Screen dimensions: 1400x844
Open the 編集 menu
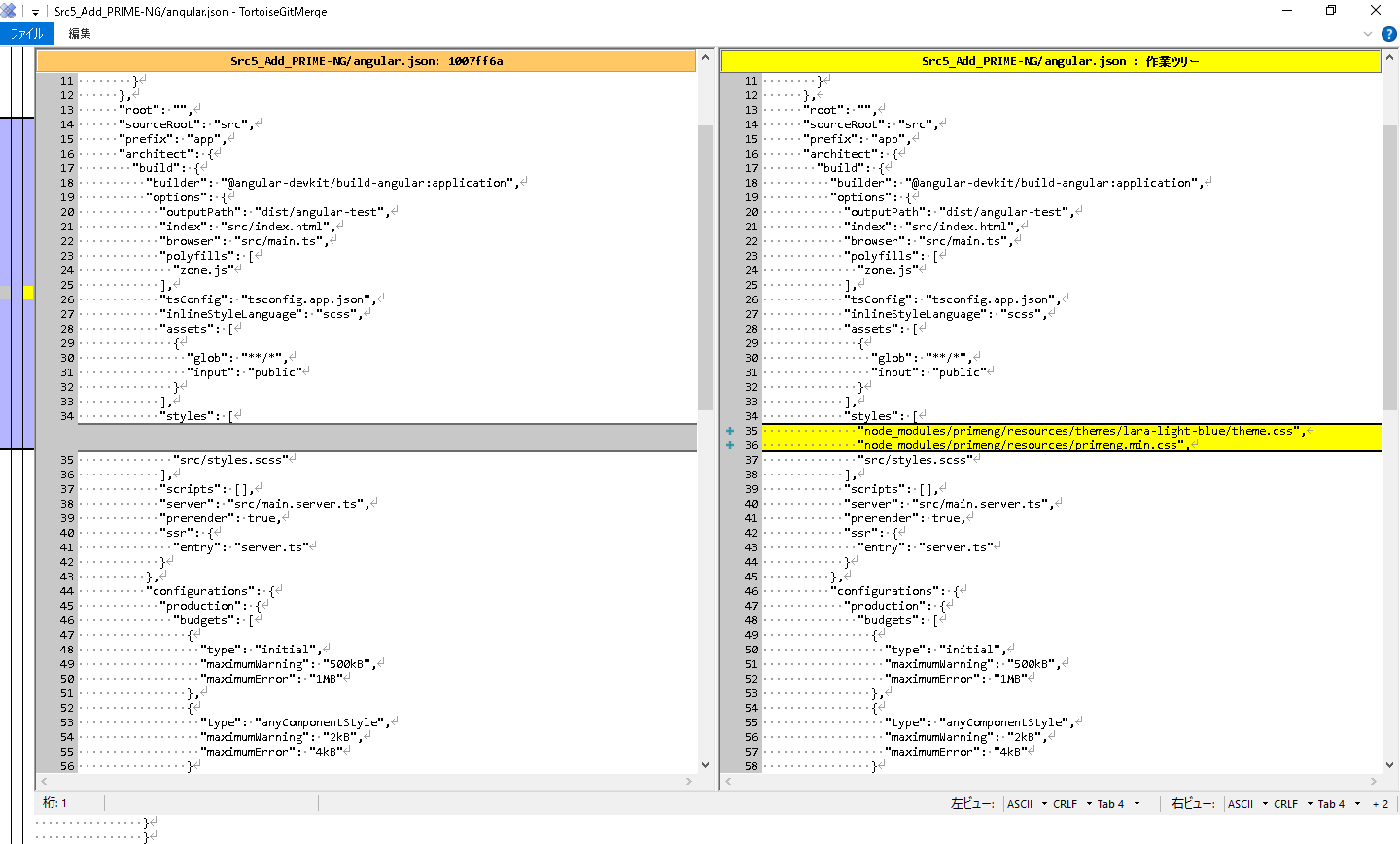click(x=80, y=33)
